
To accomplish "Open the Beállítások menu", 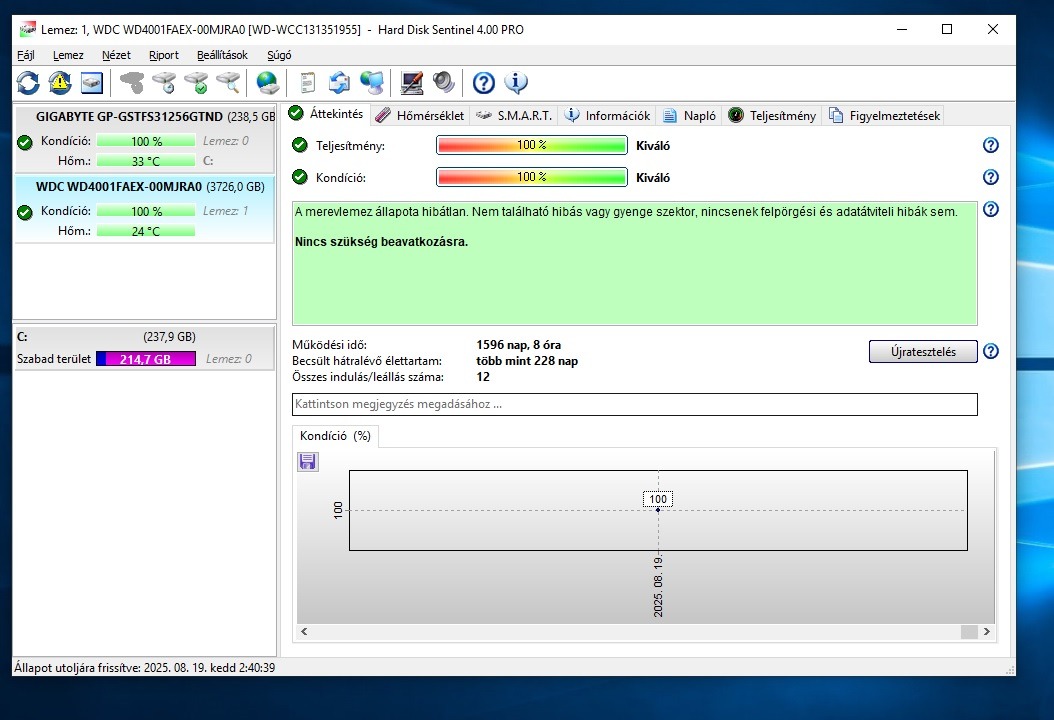I will click(x=222, y=55).
